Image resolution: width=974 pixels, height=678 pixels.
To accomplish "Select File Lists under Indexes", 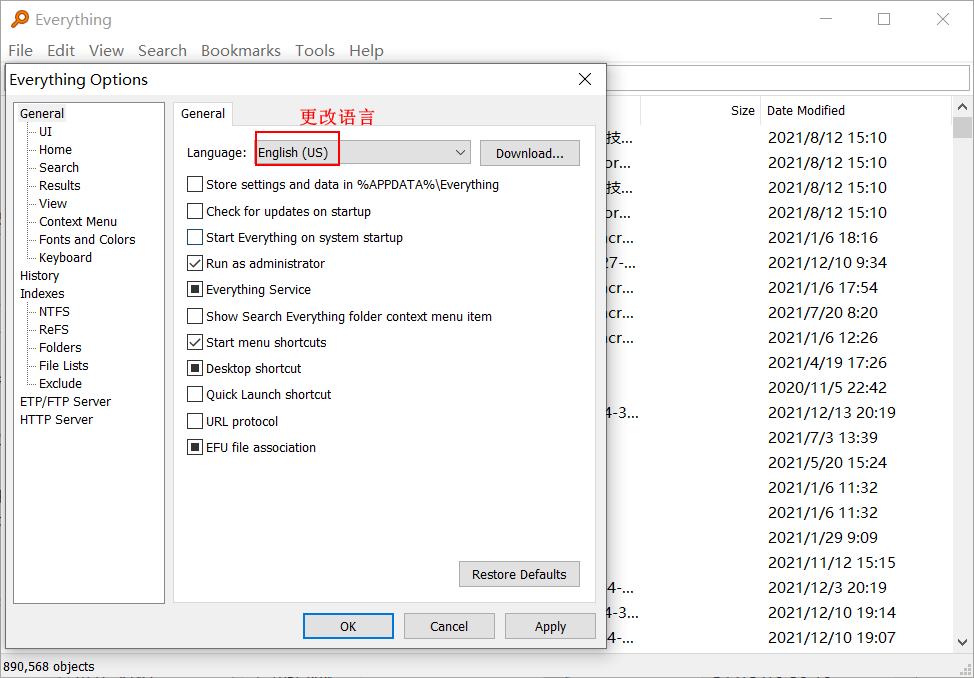I will point(63,365).
